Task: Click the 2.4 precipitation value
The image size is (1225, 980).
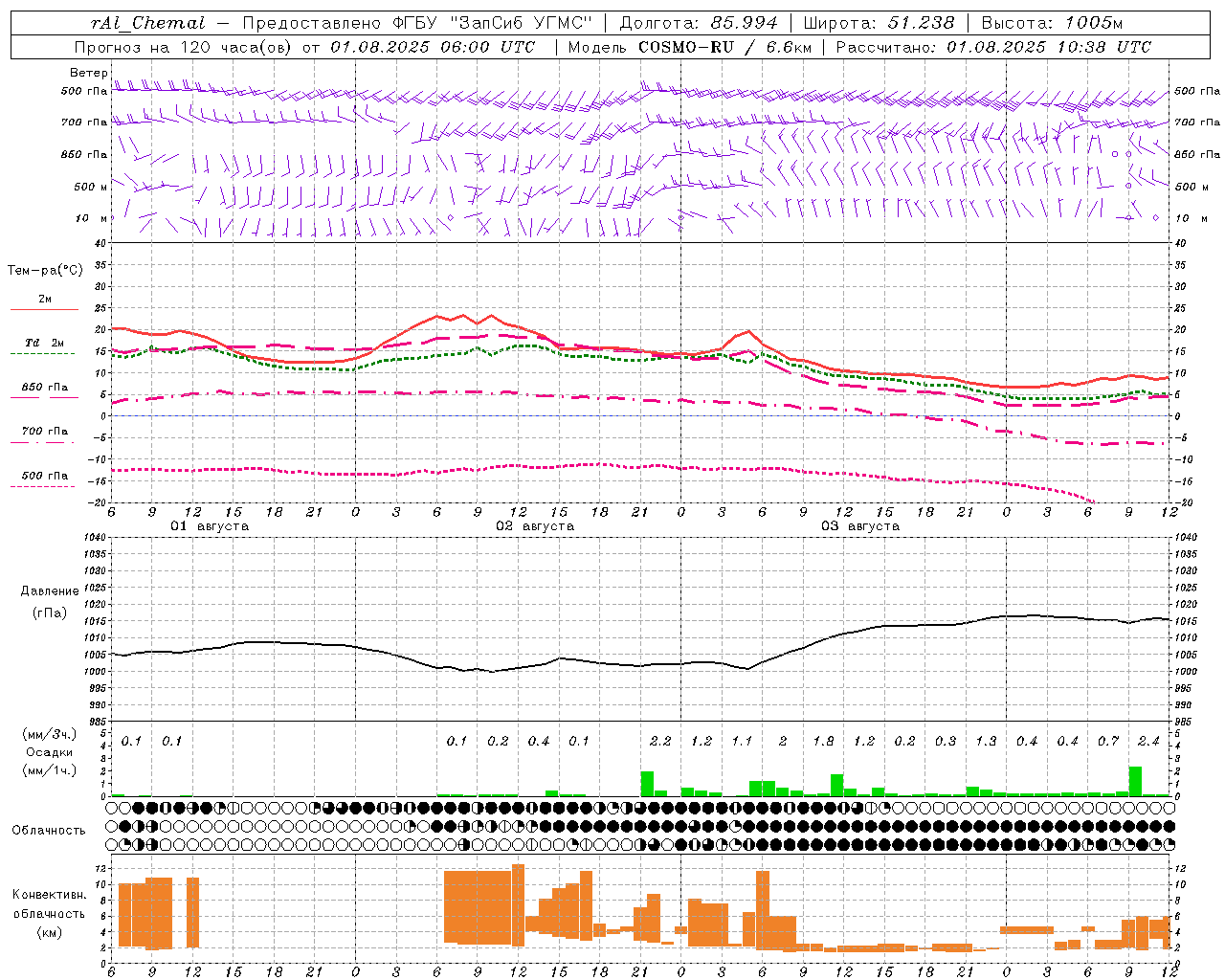Action: pos(1148,742)
